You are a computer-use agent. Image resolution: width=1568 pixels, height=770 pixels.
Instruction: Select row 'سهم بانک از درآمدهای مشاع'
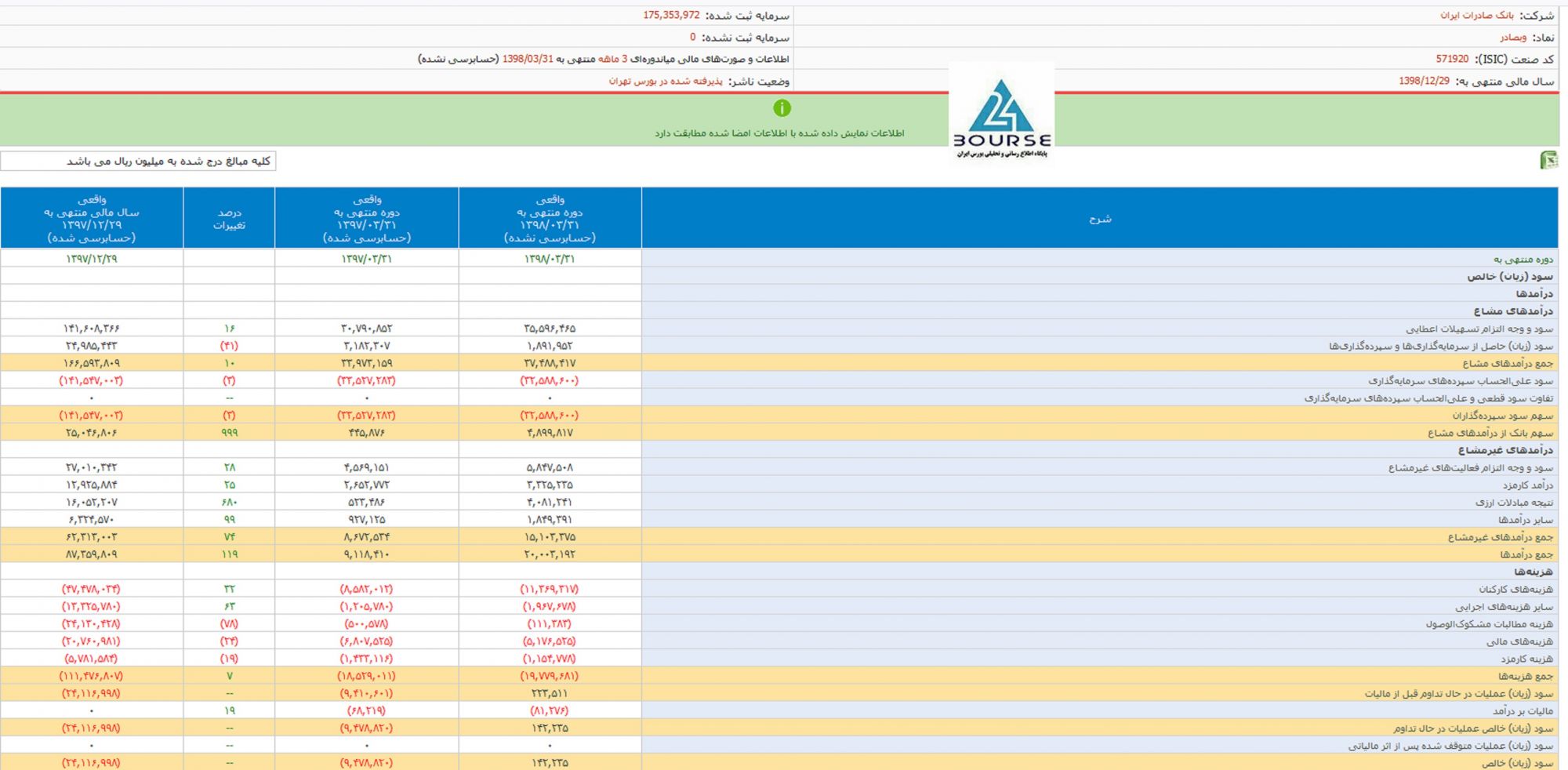pos(779,433)
